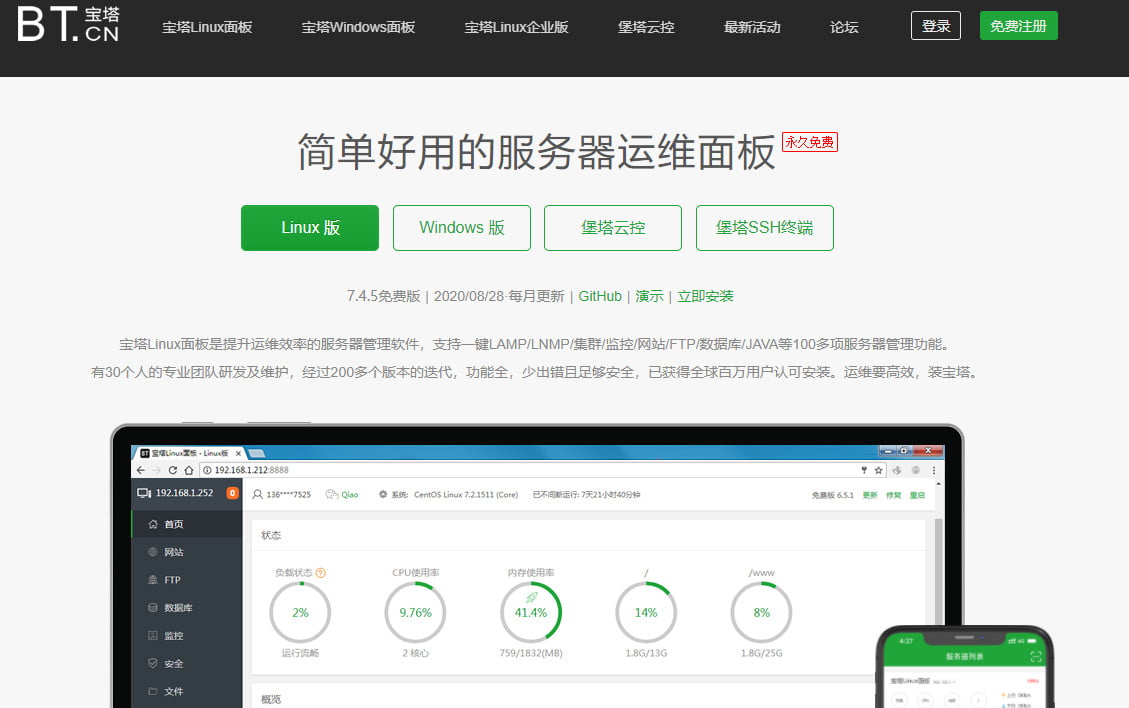
Task: Click the green 免费注册 button
Action: click(x=1019, y=26)
